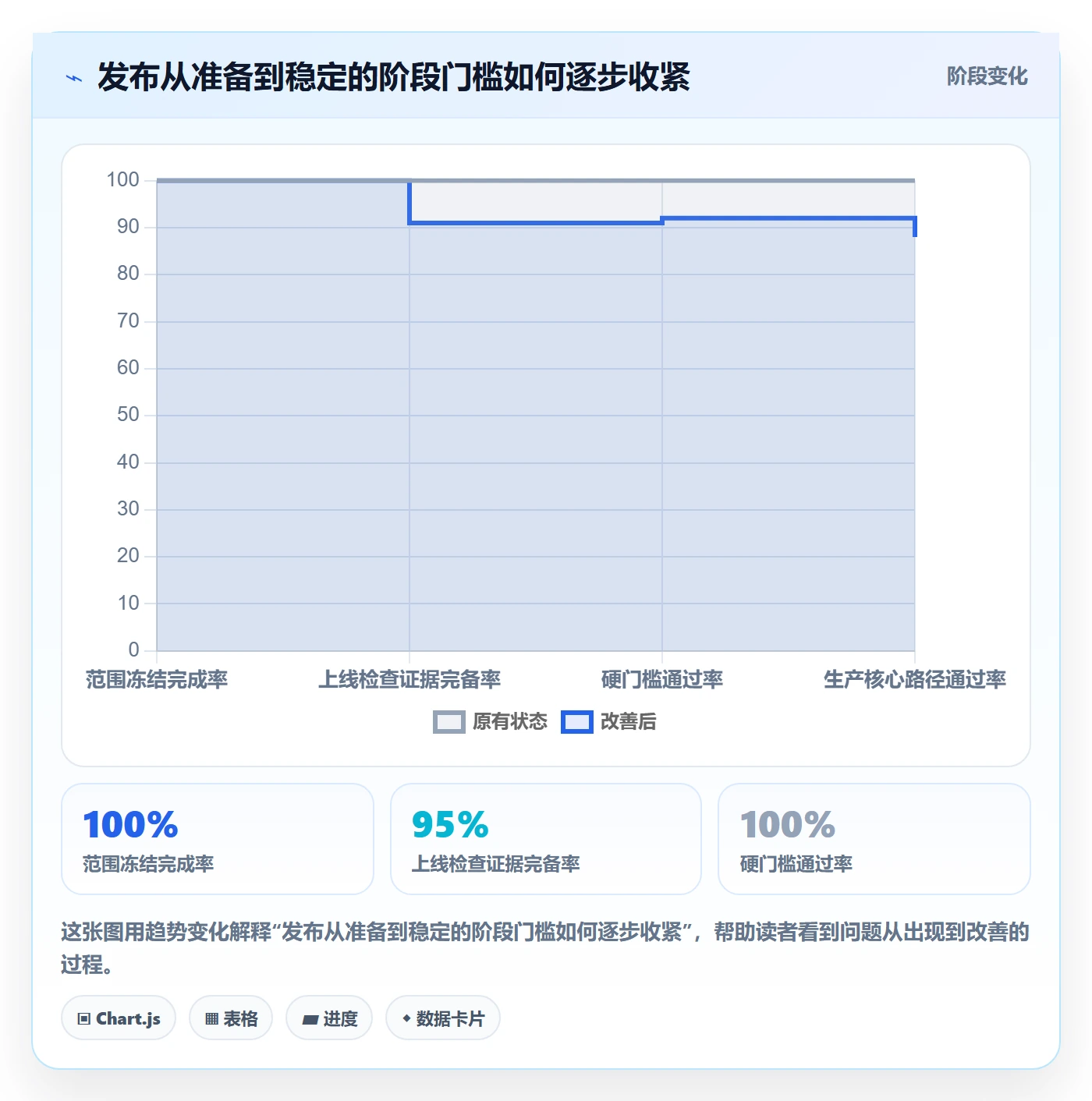1092x1101 pixels.
Task: Click the grid icon in 表格 chip
Action: coord(211,1019)
